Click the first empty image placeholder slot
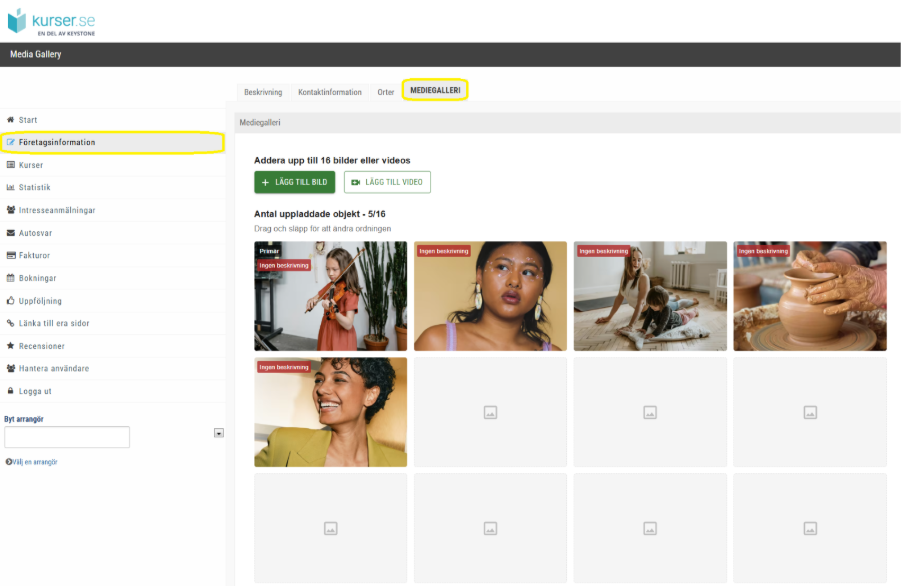901x586 pixels. coord(490,412)
